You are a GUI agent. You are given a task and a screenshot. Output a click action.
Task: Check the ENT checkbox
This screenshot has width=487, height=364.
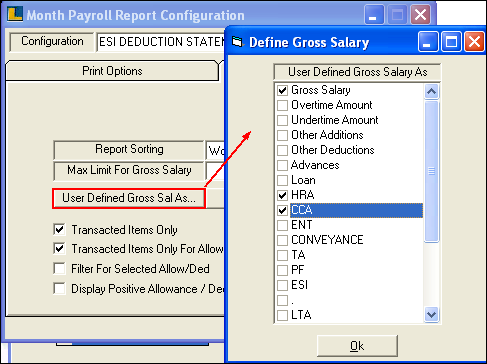click(282, 225)
